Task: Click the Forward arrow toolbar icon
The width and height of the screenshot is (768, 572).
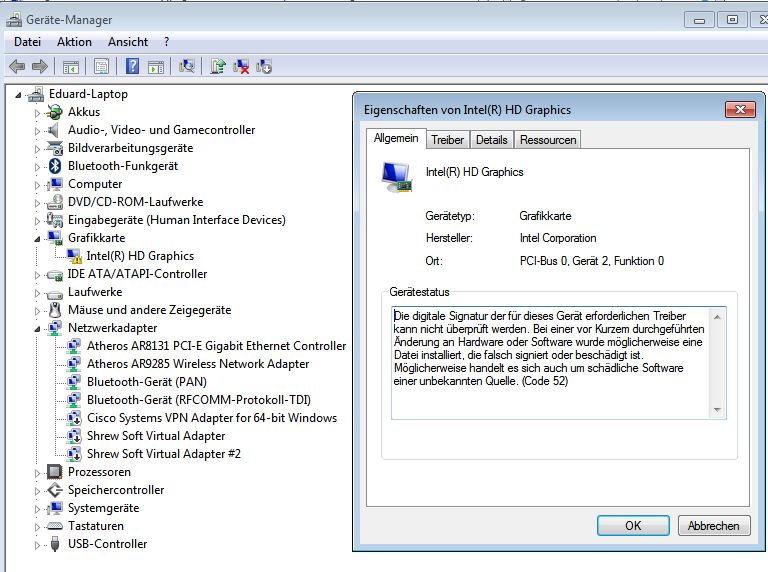Action: tap(40, 66)
